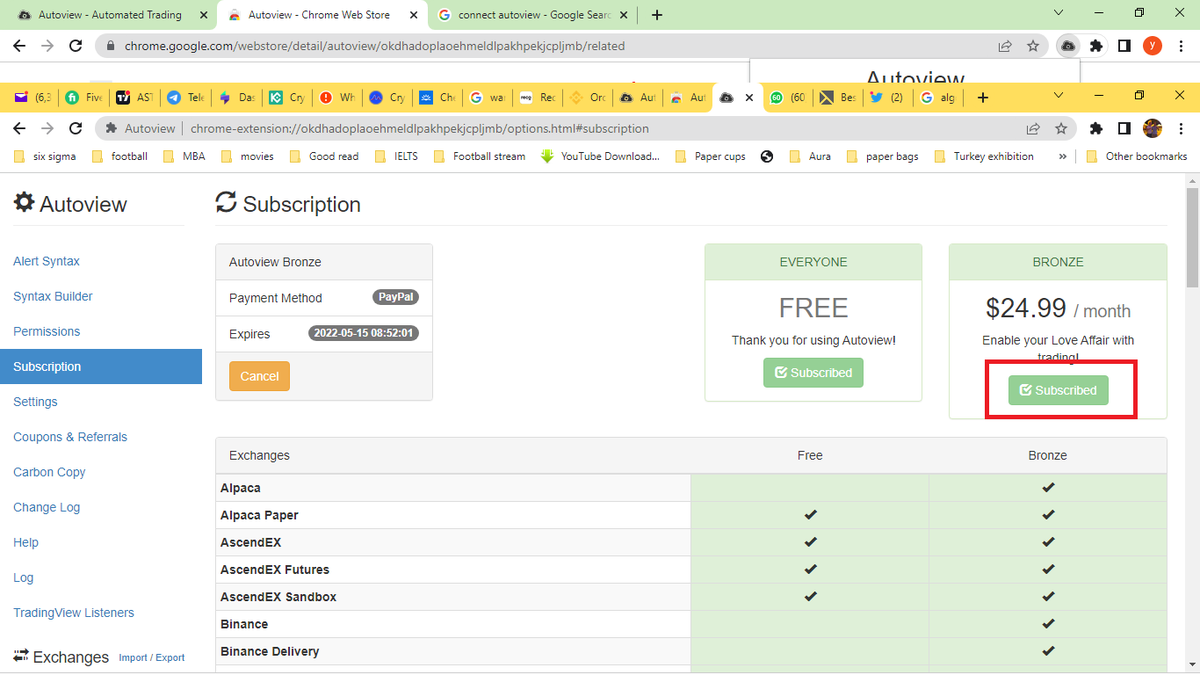
Task: Open the 'MBA' bookmark folder
Action: [183, 156]
